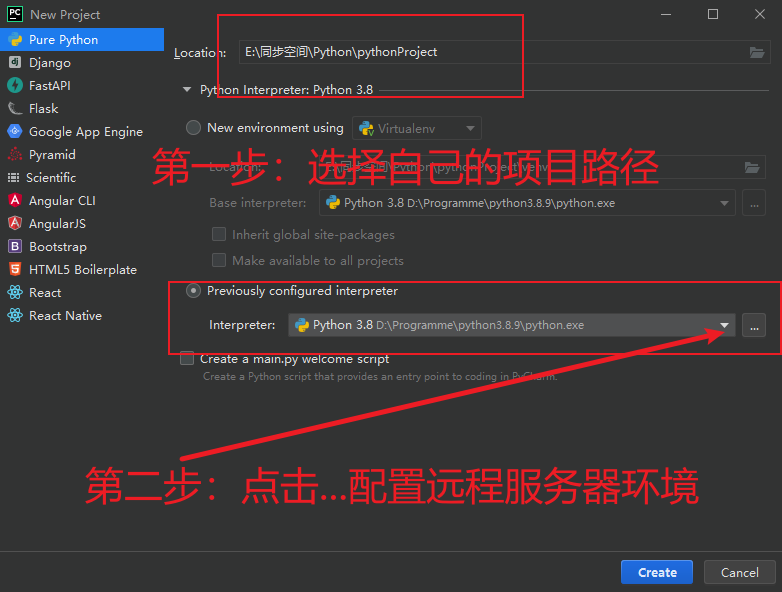
Task: Click the HTML5 orange badge icon
Action: pyautogui.click(x=15, y=269)
